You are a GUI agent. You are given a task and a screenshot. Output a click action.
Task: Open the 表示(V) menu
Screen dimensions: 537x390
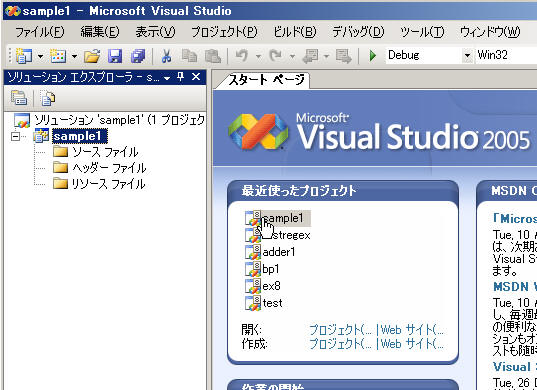tap(155, 32)
